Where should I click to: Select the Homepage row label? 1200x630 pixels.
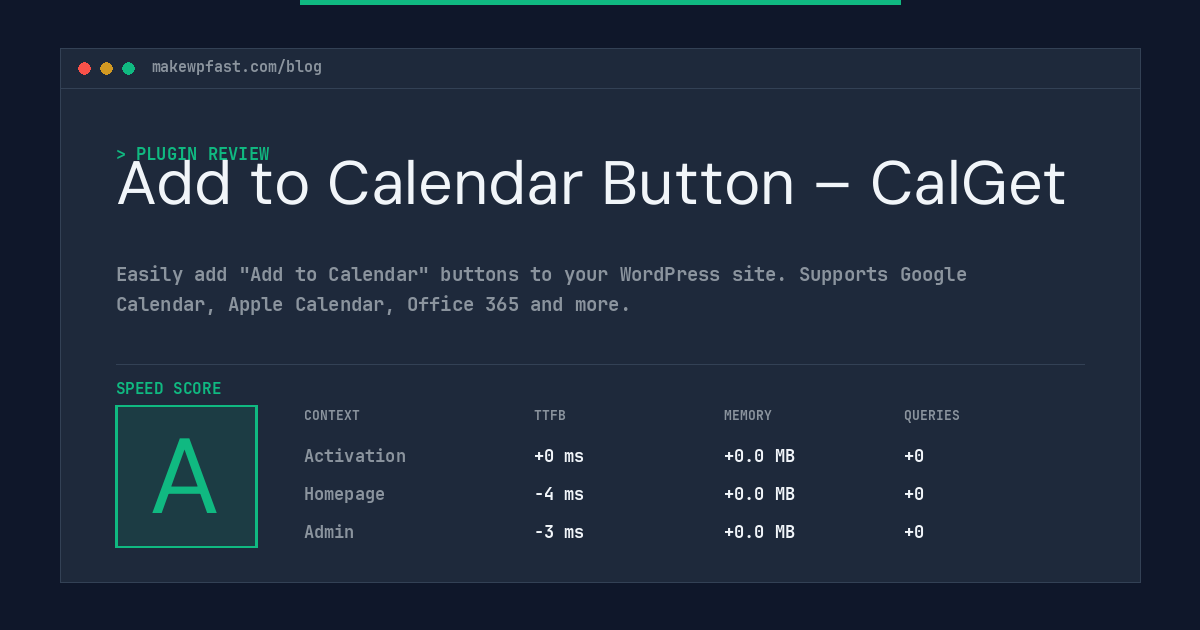tap(344, 494)
